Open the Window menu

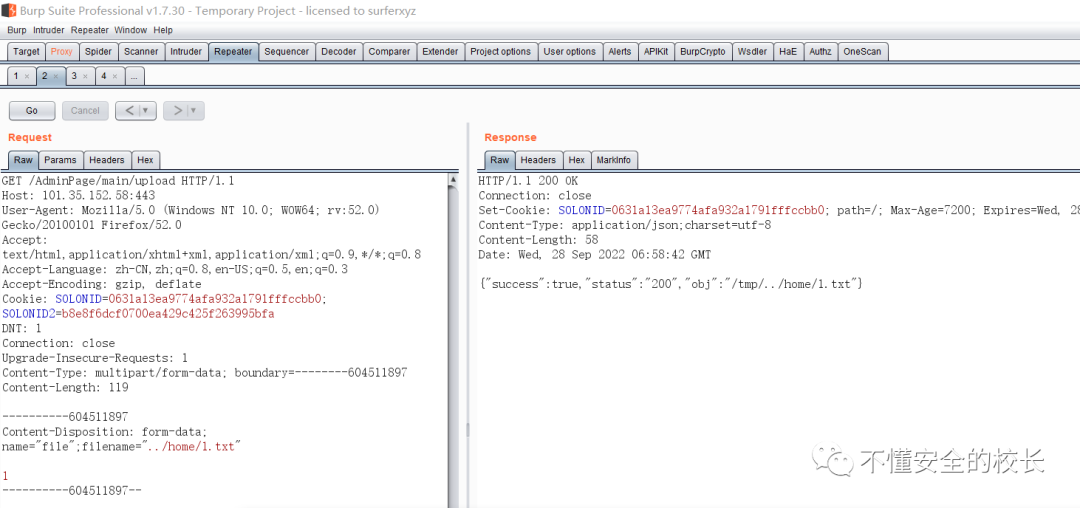click(x=130, y=30)
